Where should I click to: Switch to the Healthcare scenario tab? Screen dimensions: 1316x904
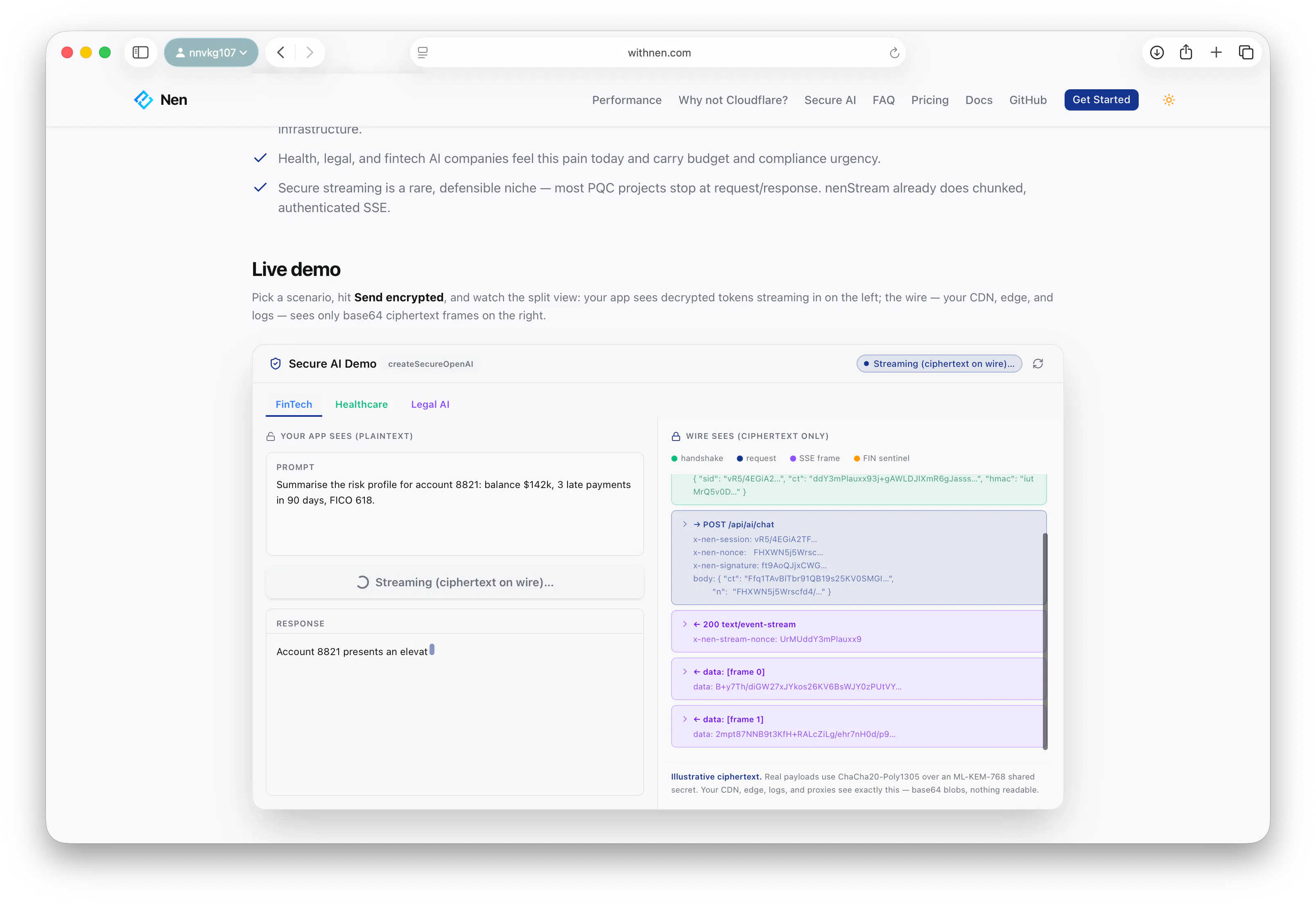(x=361, y=405)
